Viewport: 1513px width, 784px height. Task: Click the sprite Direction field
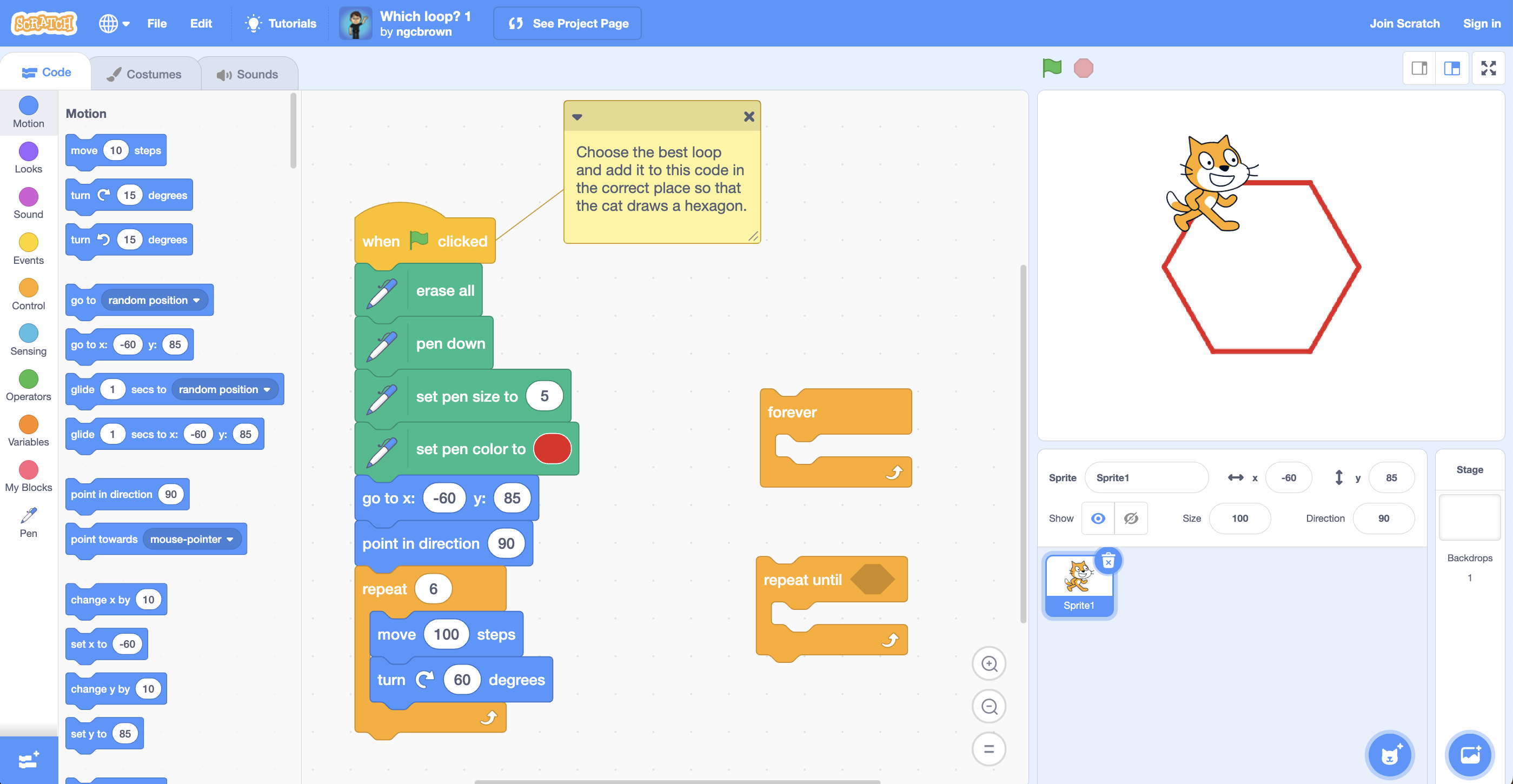coord(1383,518)
